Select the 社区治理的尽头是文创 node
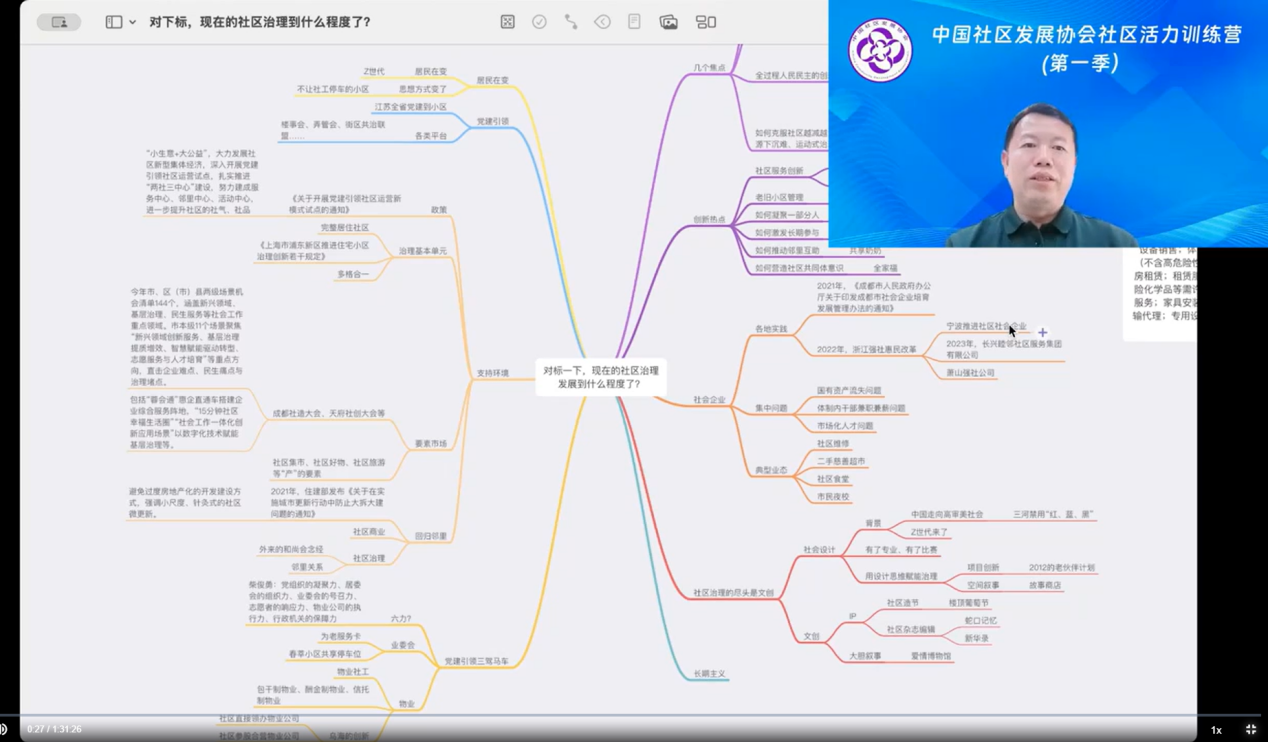Screen dimensions: 1268x742 point(734,593)
